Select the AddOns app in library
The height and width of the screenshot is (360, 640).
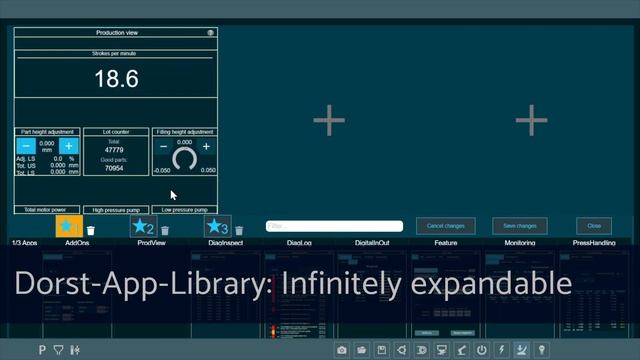[77, 243]
